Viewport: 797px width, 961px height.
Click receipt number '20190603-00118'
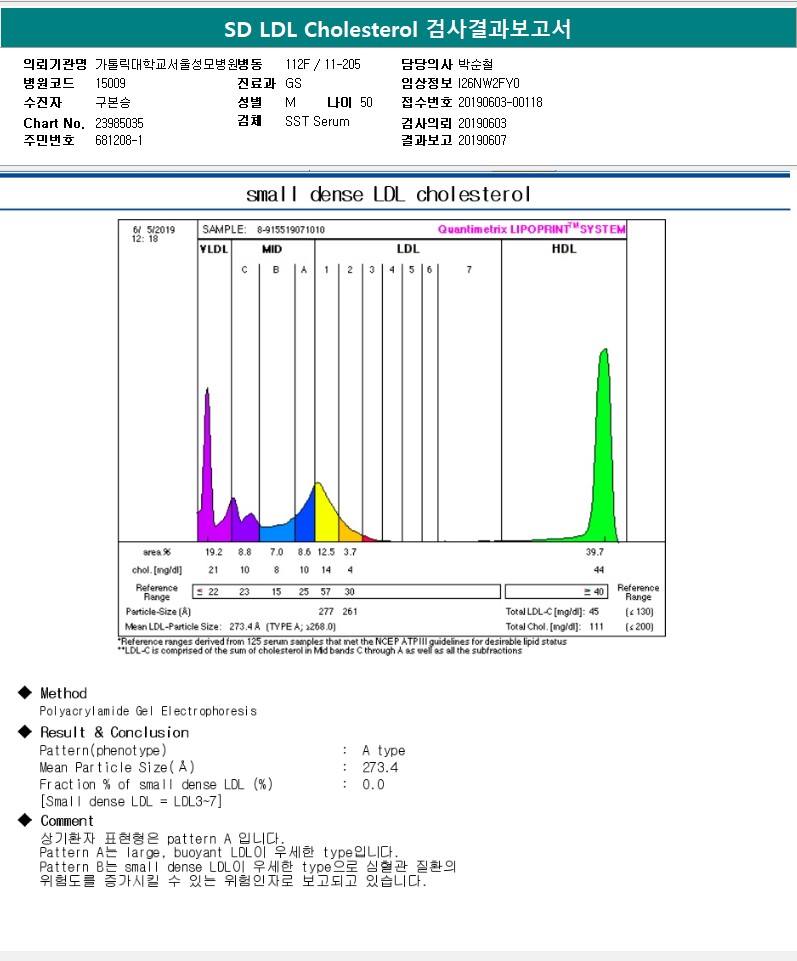(x=500, y=102)
